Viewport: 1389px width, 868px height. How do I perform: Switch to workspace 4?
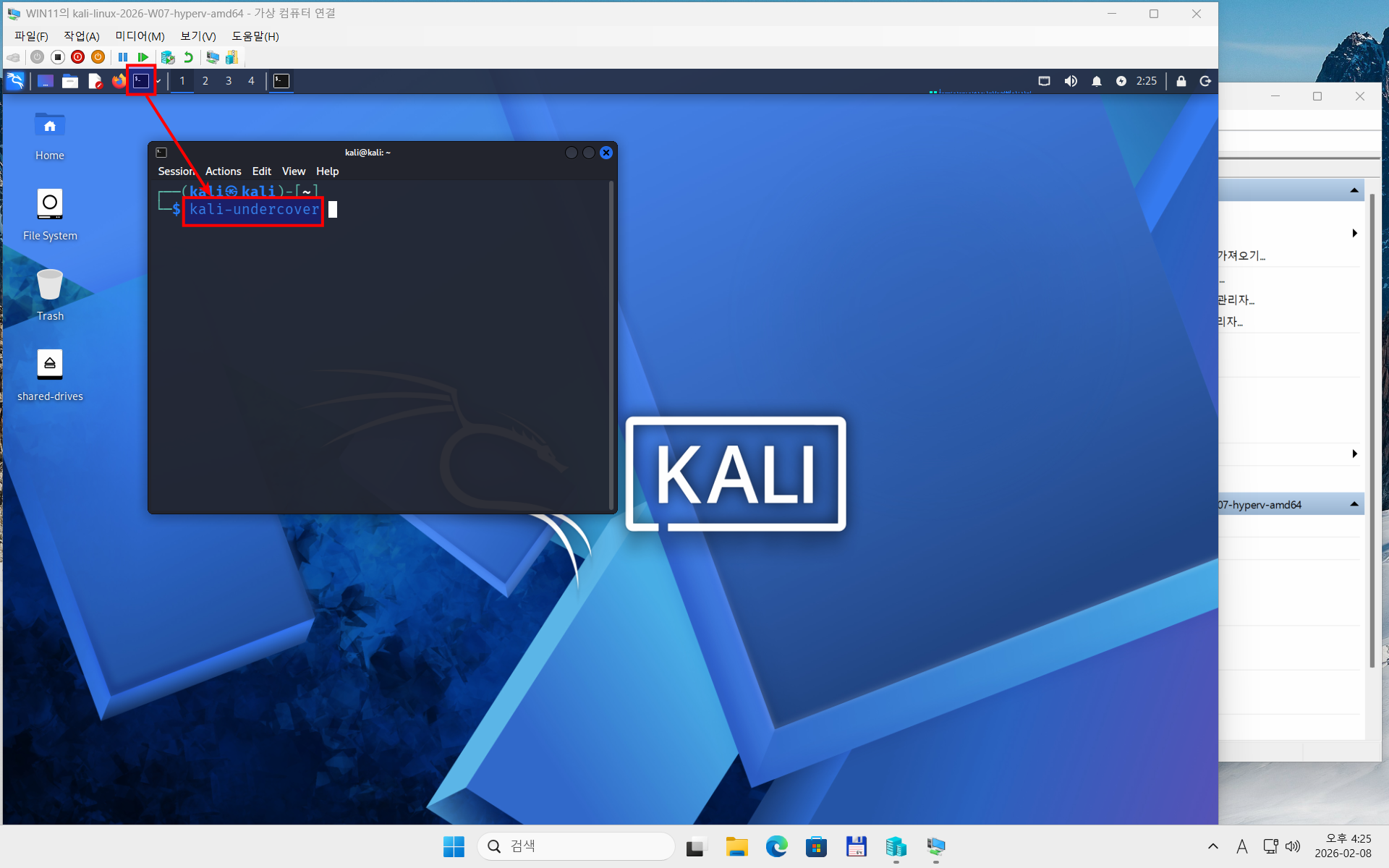[252, 81]
